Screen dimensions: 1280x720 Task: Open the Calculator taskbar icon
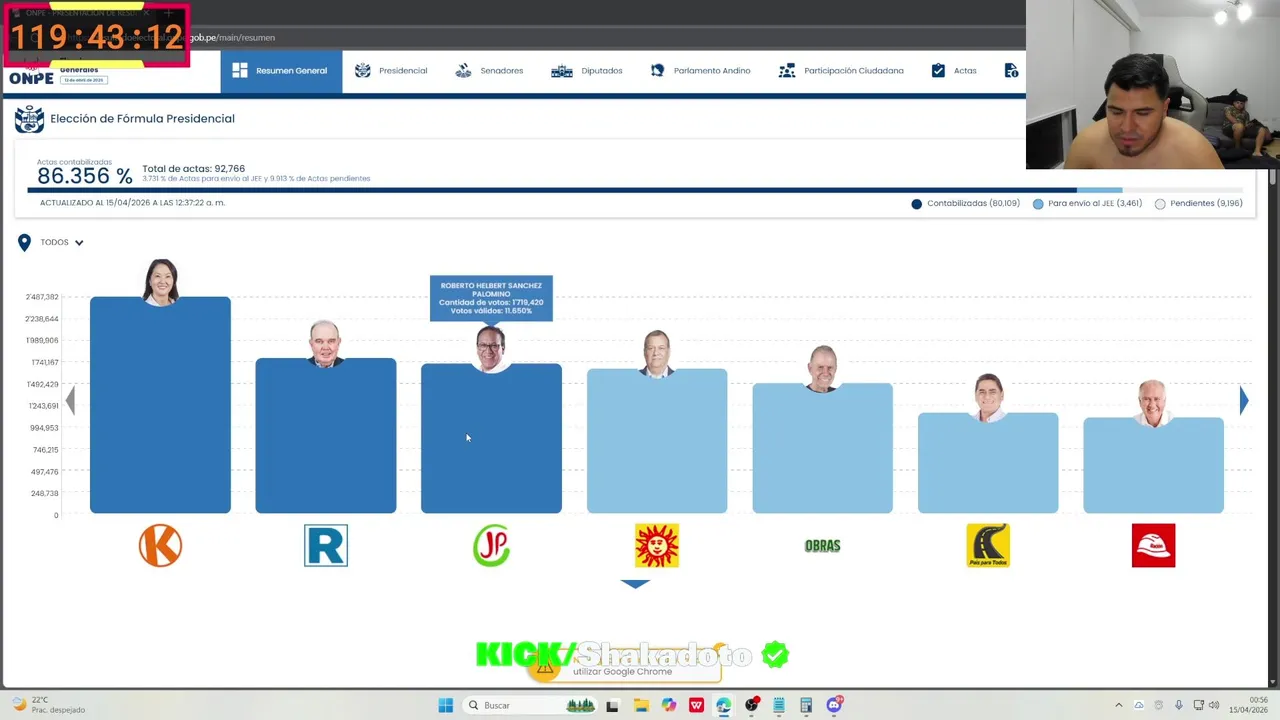click(806, 705)
